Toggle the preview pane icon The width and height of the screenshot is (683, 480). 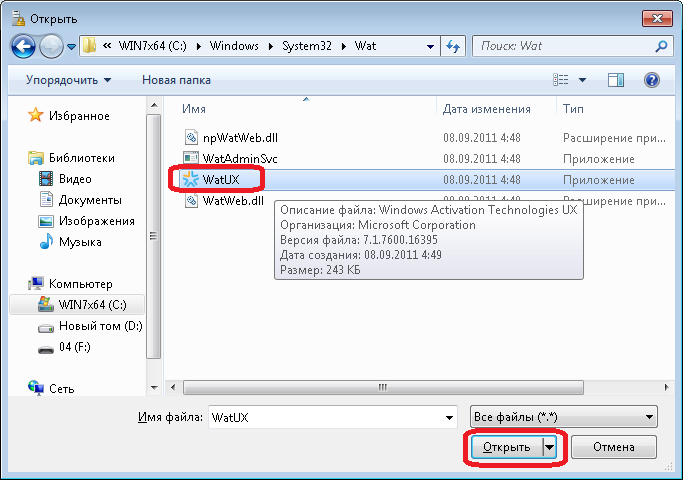tap(615, 80)
